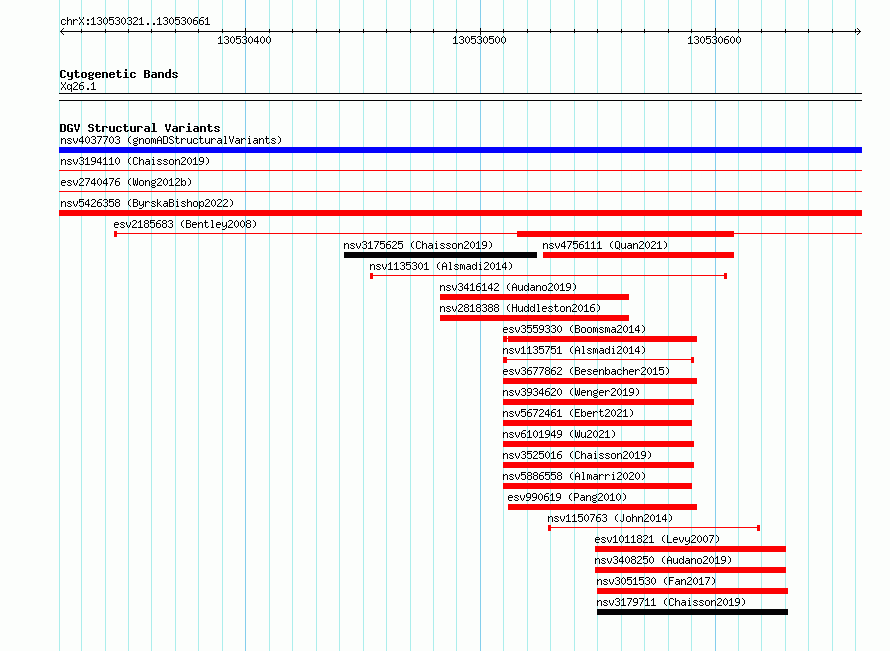Open the nsv1135301 (Alsmadi2014) label
The height and width of the screenshot is (651, 890).
pos(441,266)
